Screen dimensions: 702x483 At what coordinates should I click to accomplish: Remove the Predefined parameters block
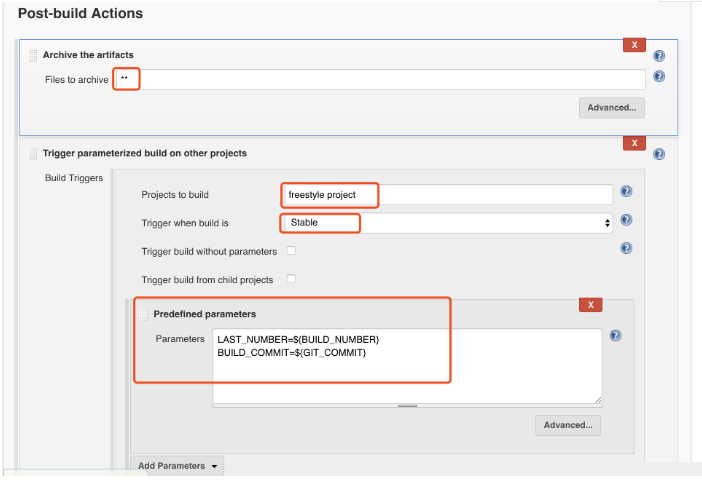pos(591,304)
